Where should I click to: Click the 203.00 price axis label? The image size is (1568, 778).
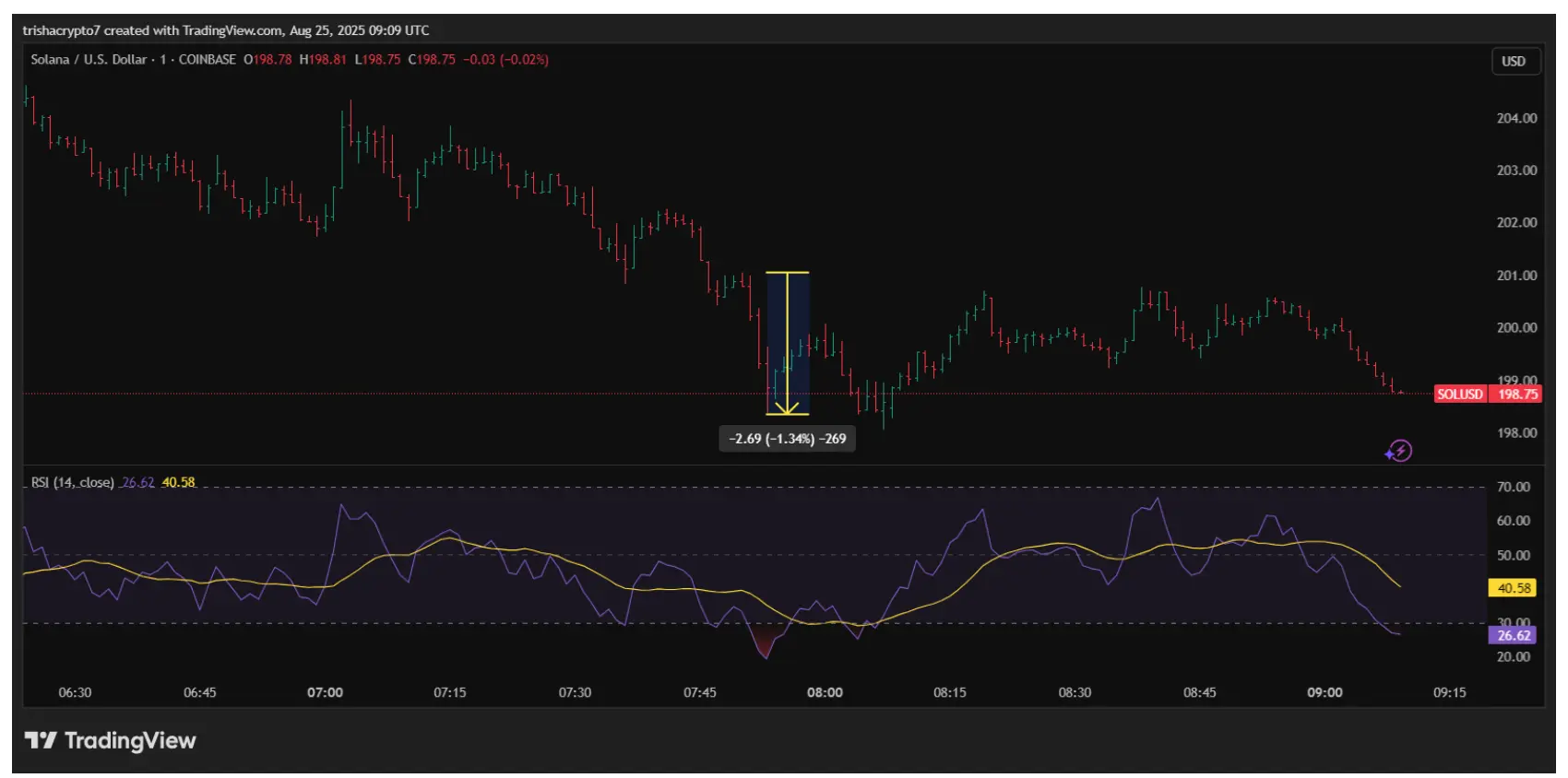pyautogui.click(x=1516, y=171)
